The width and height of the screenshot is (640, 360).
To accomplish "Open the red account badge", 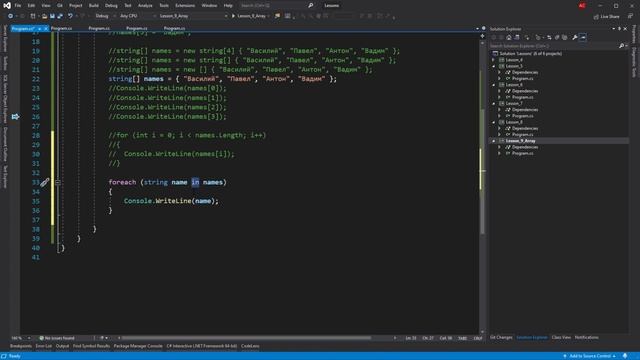I will (582, 6).
